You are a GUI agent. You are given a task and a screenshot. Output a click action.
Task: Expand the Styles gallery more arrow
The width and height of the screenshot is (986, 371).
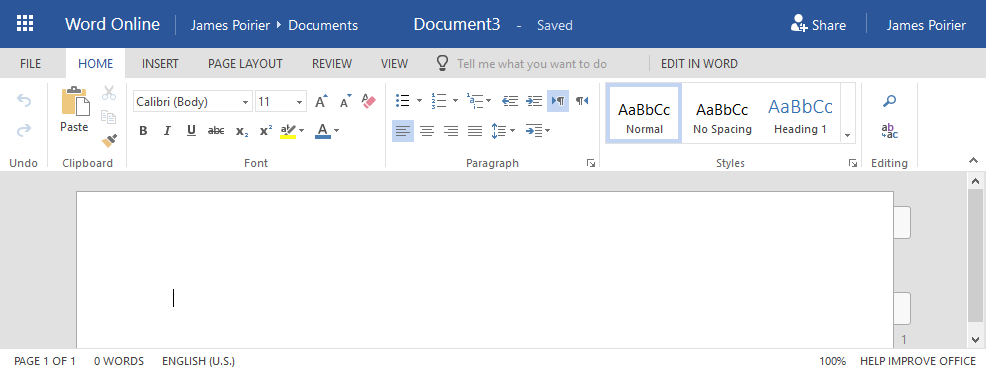coord(848,136)
